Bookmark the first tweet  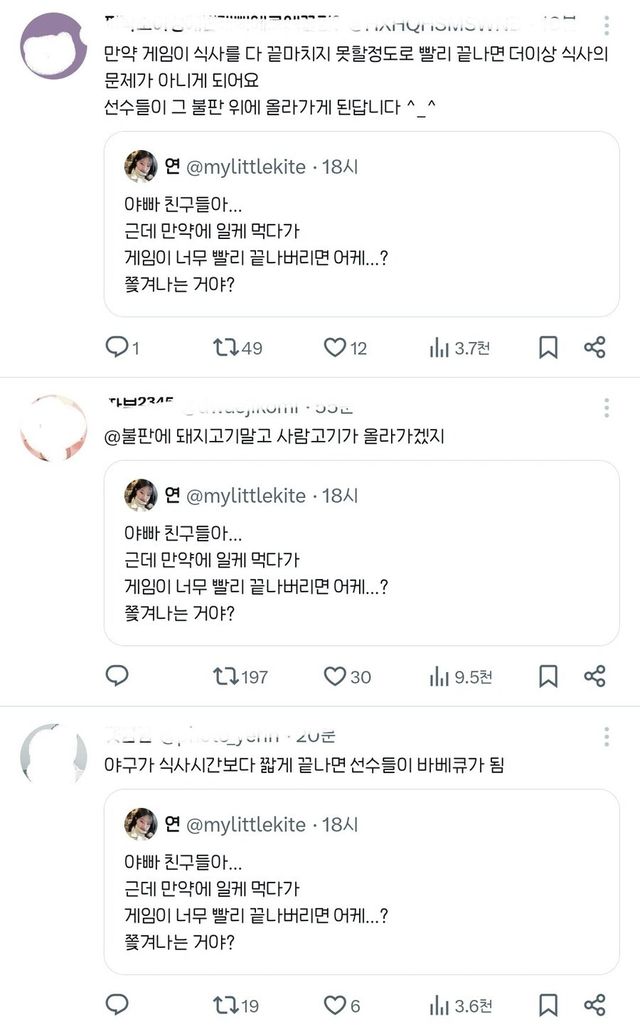click(548, 347)
